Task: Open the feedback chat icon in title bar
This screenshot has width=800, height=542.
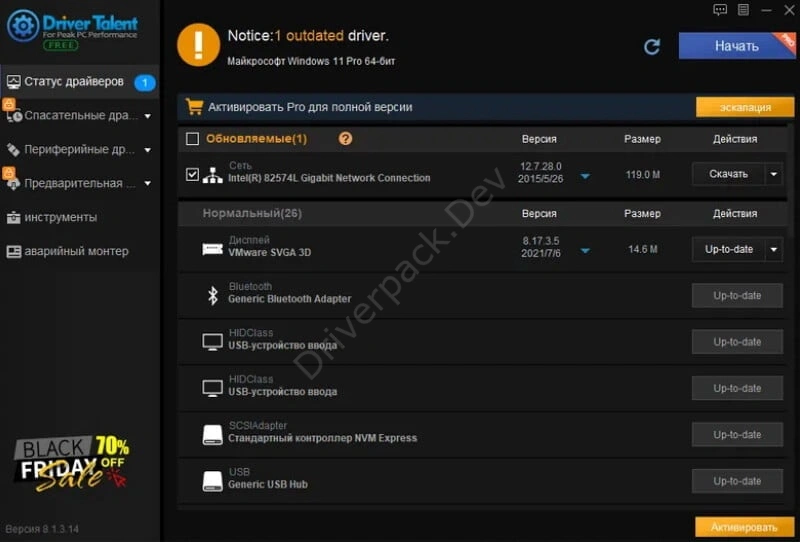Action: click(x=720, y=10)
